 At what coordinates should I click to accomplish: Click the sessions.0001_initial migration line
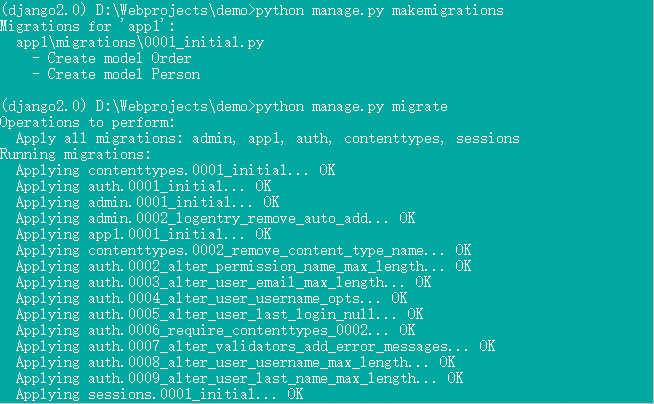click(x=159, y=394)
